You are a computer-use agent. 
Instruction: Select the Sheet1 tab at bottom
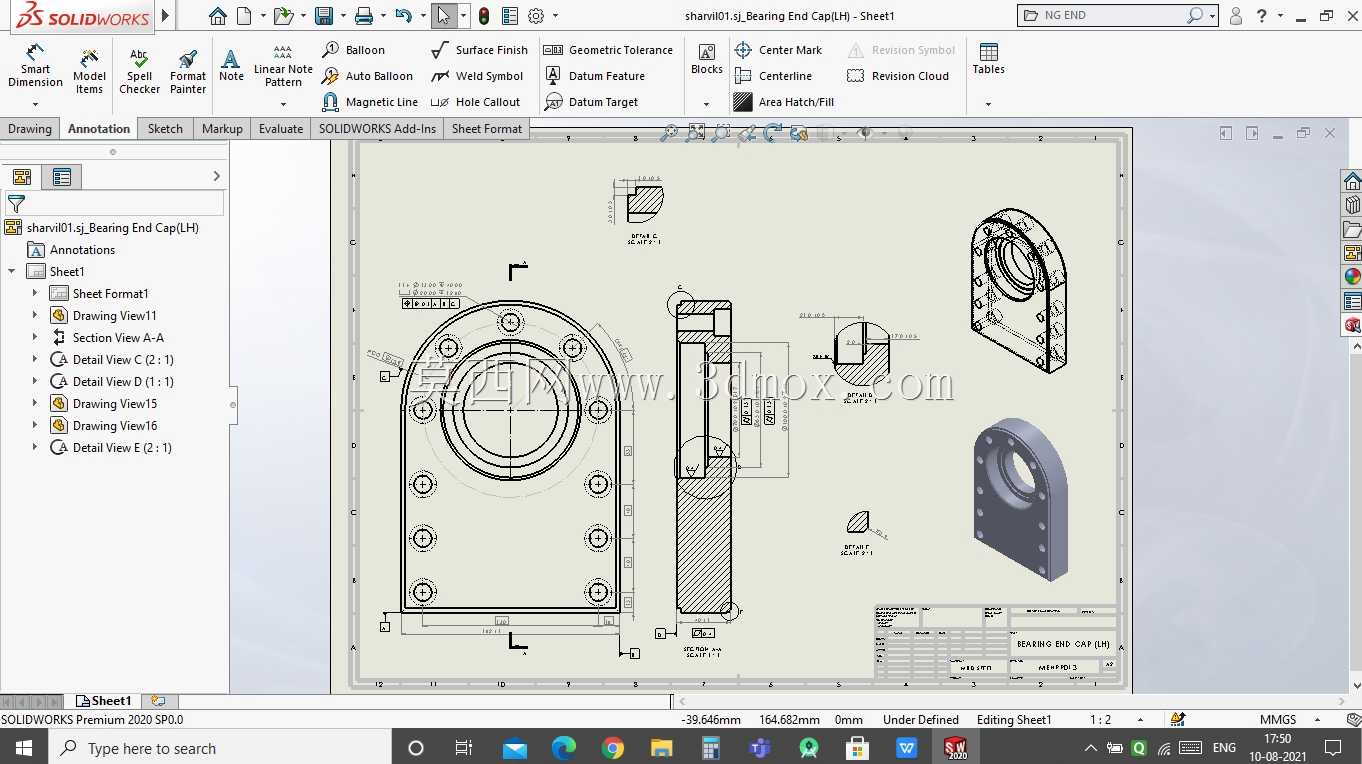coord(103,701)
